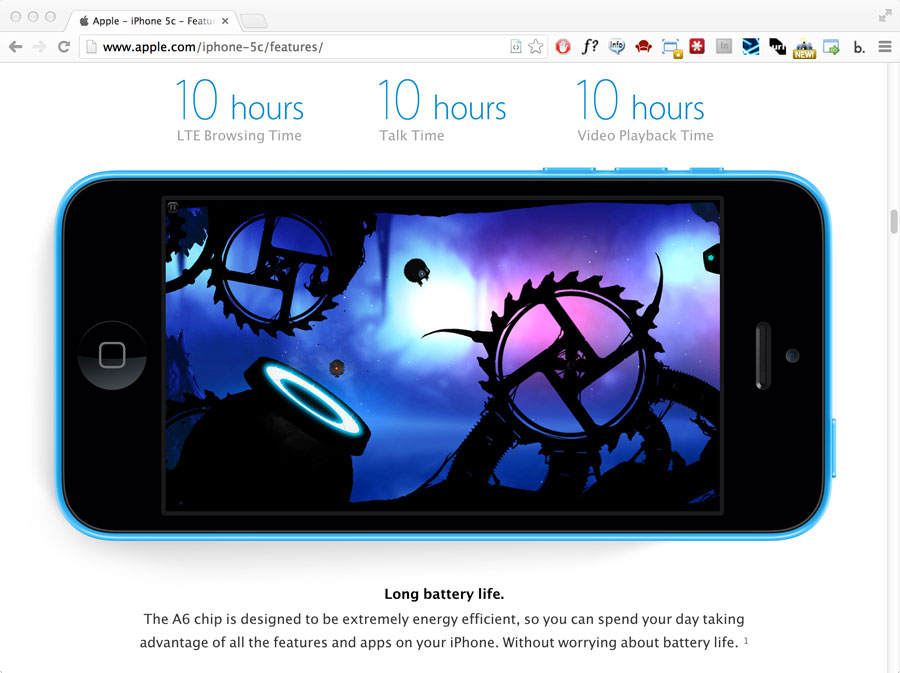This screenshot has height=673, width=900.
Task: Click the window with green arrow extension
Action: (x=831, y=47)
